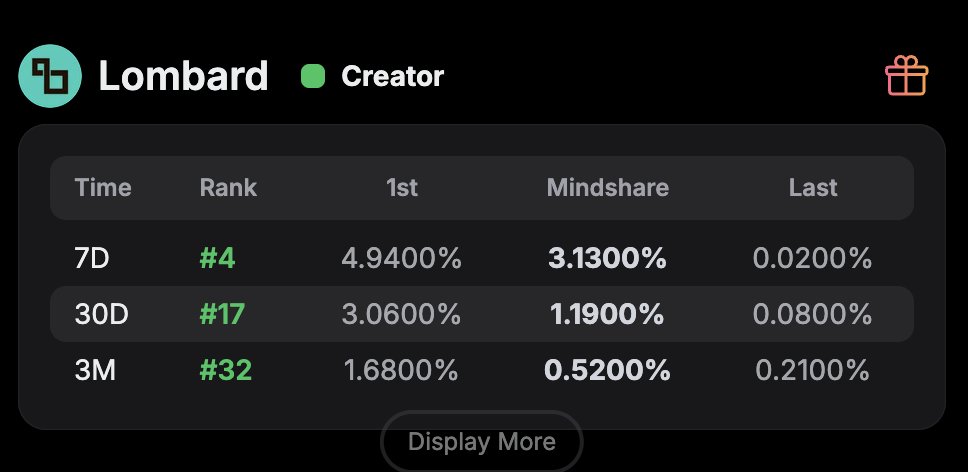Click the Last column header
Image resolution: width=968 pixels, height=472 pixels.
pyautogui.click(x=812, y=187)
